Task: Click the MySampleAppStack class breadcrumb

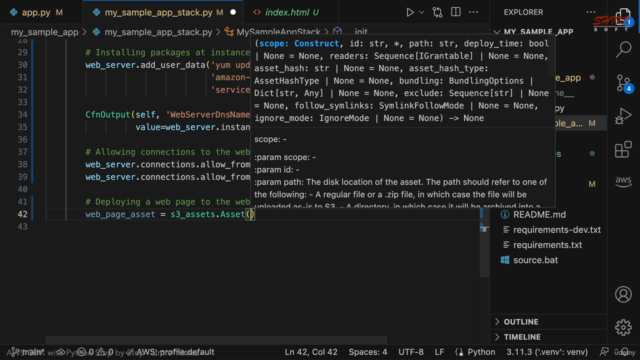Action: point(278,32)
